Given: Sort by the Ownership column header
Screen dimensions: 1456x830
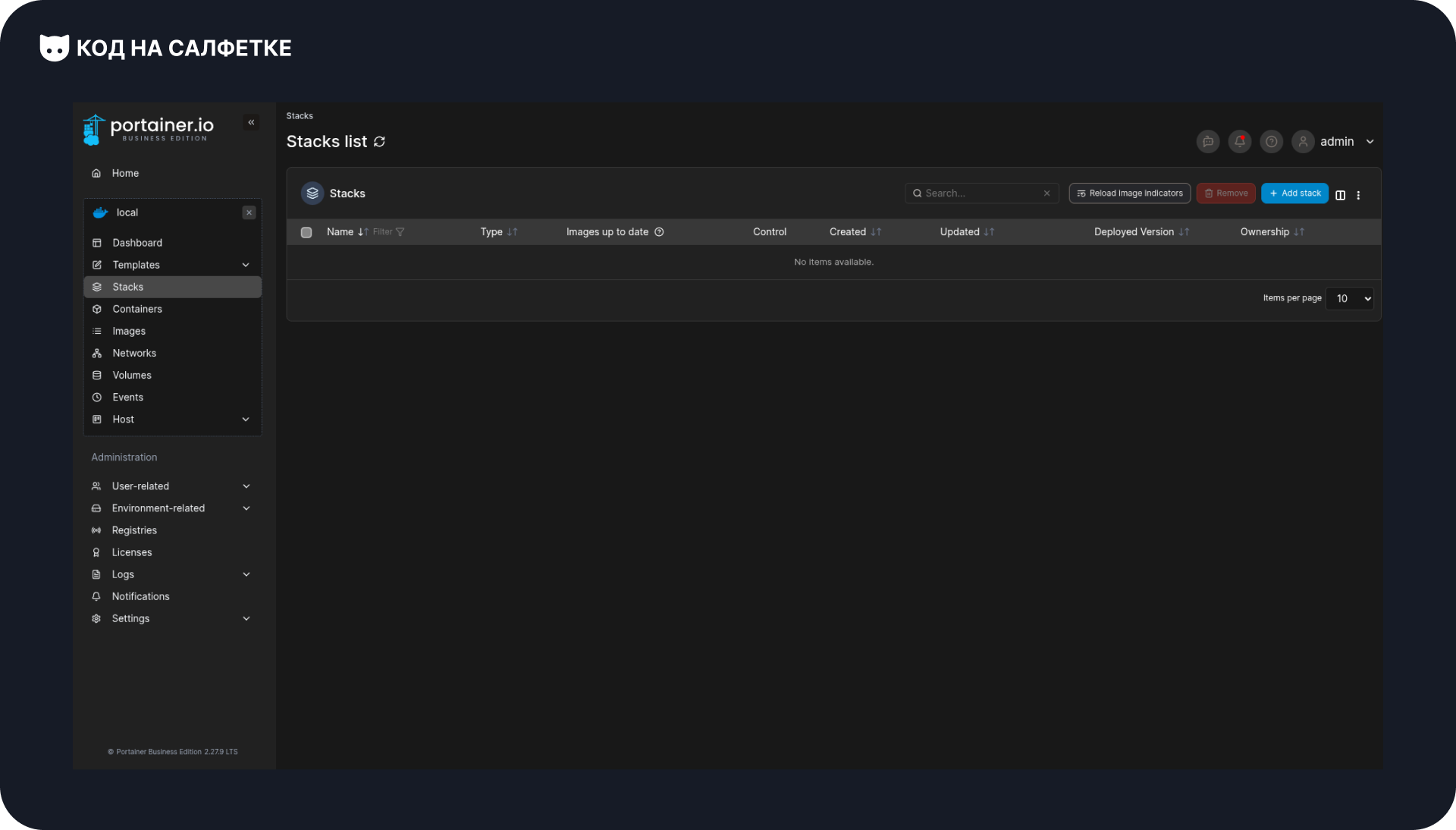Looking at the screenshot, I should 1272,232.
